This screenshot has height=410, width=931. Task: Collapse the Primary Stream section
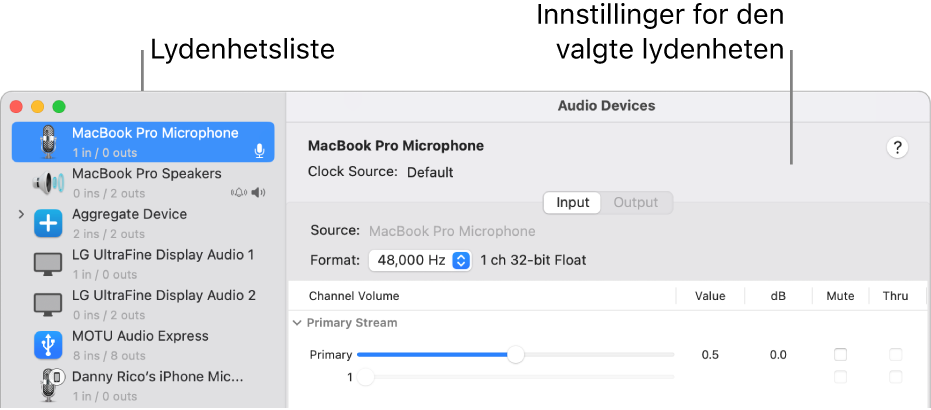click(x=297, y=323)
